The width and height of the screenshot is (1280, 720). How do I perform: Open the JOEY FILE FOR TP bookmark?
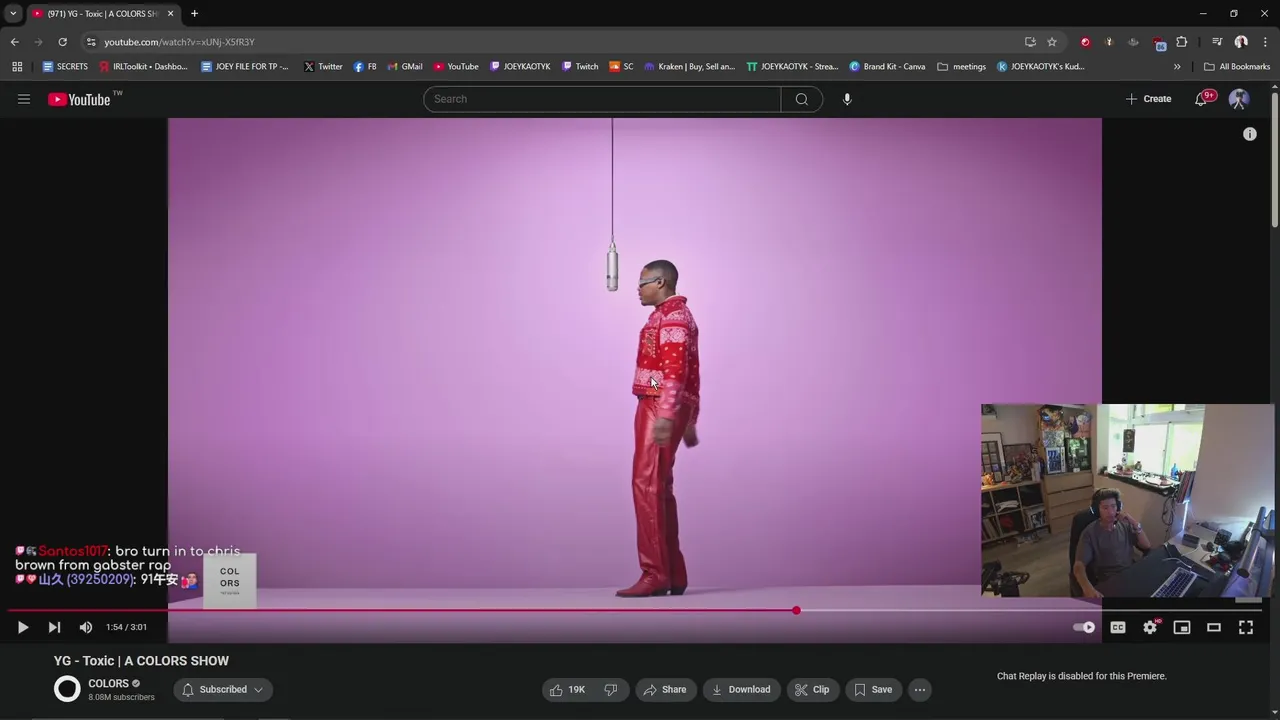coord(245,67)
